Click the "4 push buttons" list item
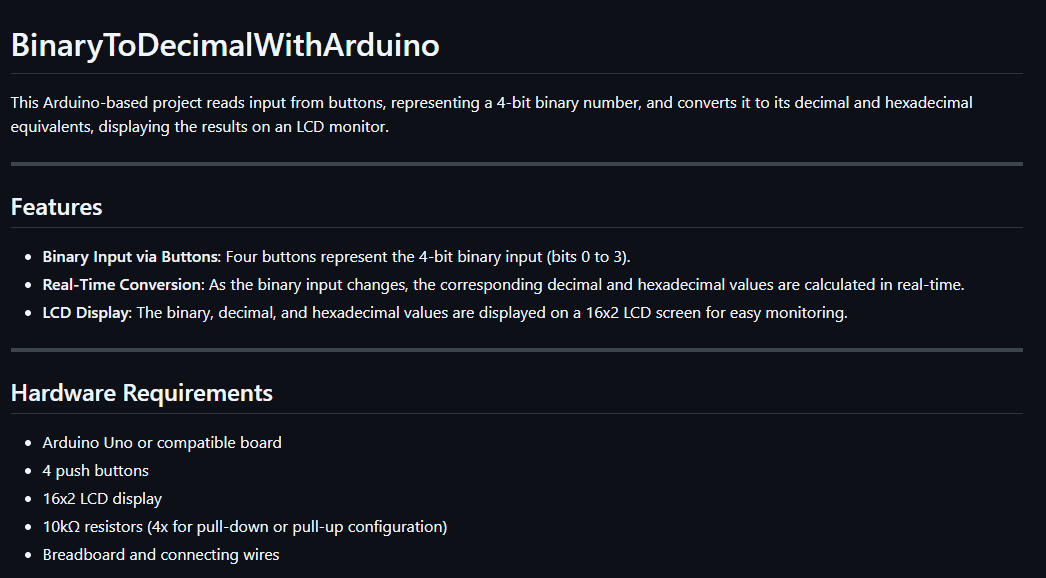1046x578 pixels. [x=95, y=470]
